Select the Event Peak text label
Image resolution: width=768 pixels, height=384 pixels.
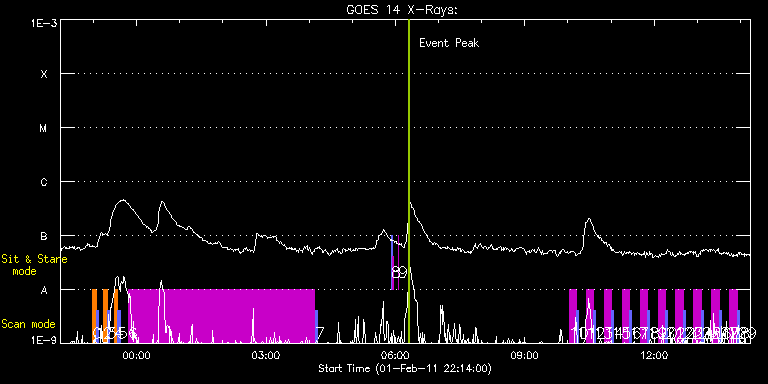coord(449,43)
